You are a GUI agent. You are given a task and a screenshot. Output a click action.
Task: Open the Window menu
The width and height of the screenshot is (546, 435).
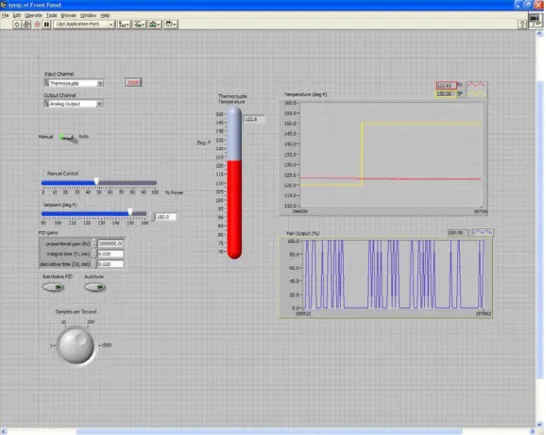click(x=88, y=15)
